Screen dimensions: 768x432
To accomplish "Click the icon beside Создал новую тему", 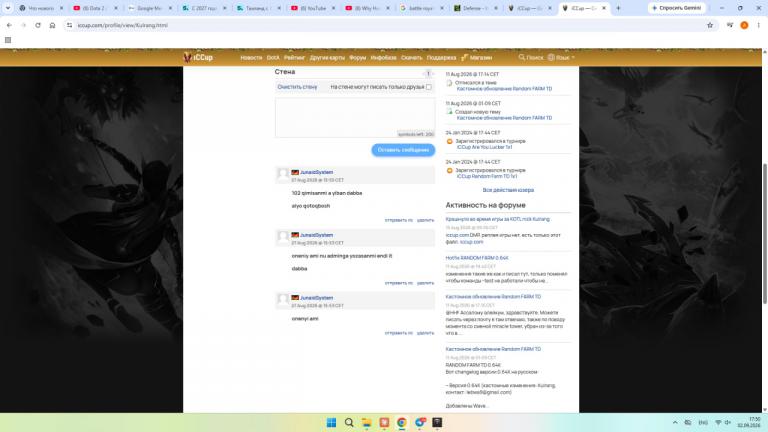I will (x=449, y=112).
